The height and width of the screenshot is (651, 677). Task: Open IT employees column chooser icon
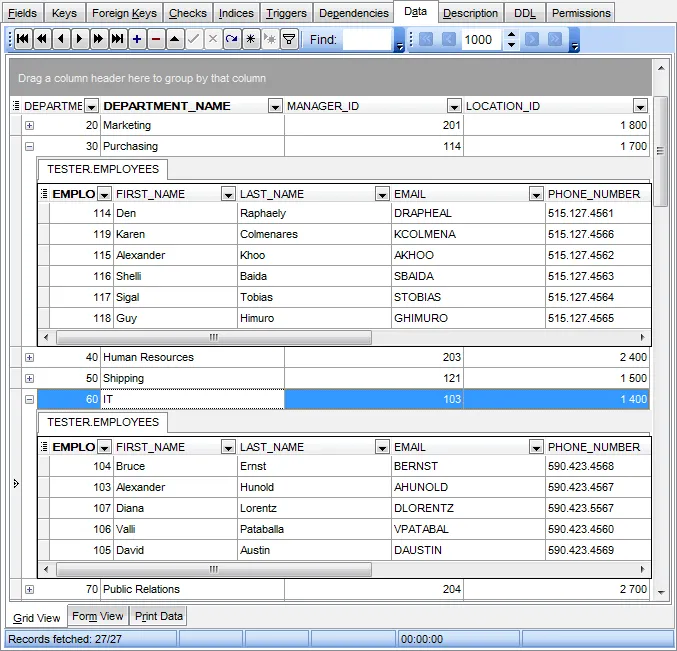click(44, 447)
